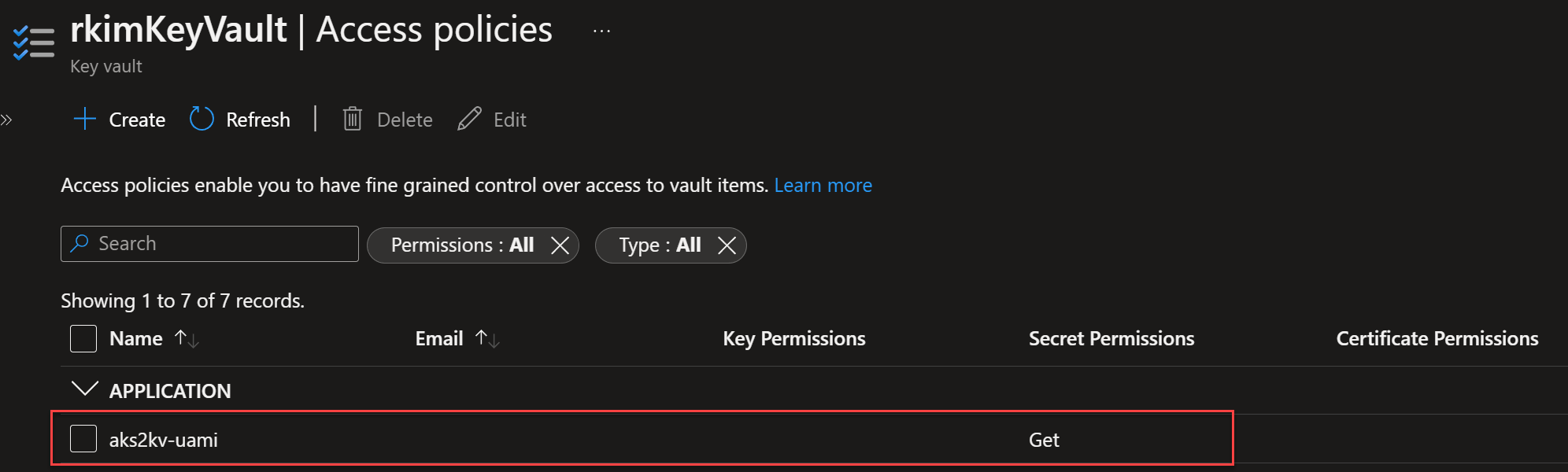1568x472 pixels.
Task: Click the trash can Delete icon
Action: click(x=353, y=119)
